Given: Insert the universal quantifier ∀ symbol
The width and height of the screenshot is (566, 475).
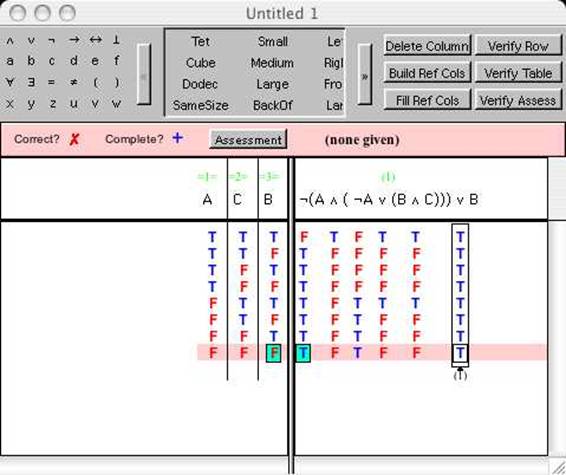Looking at the screenshot, I should pos(10,82).
